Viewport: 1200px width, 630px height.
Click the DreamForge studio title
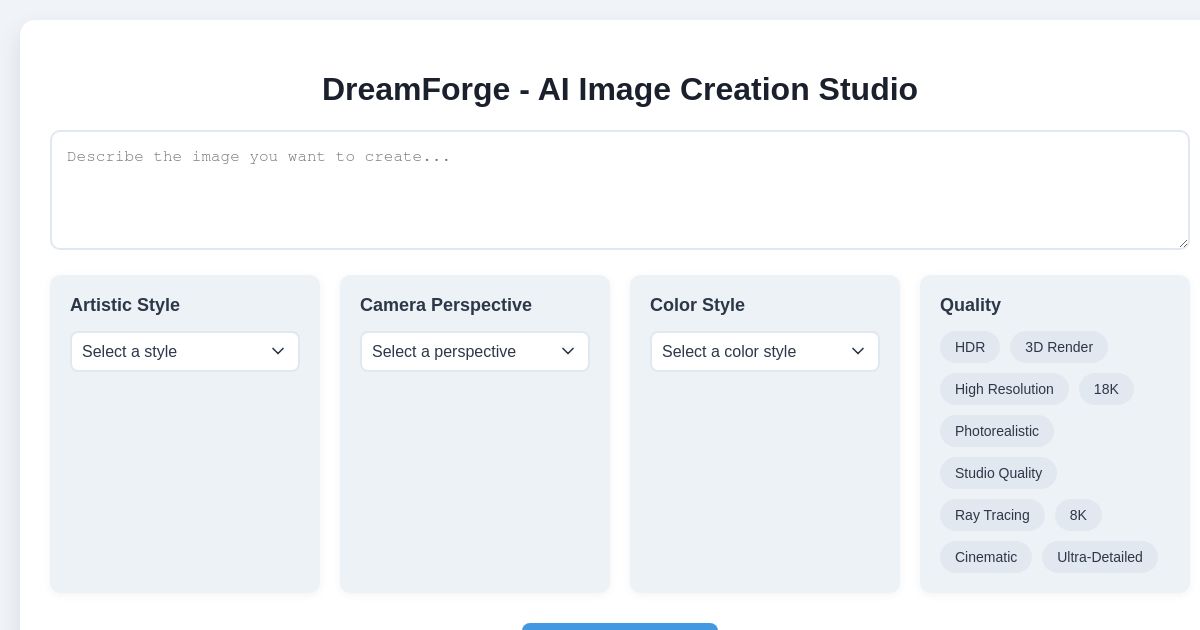[619, 89]
